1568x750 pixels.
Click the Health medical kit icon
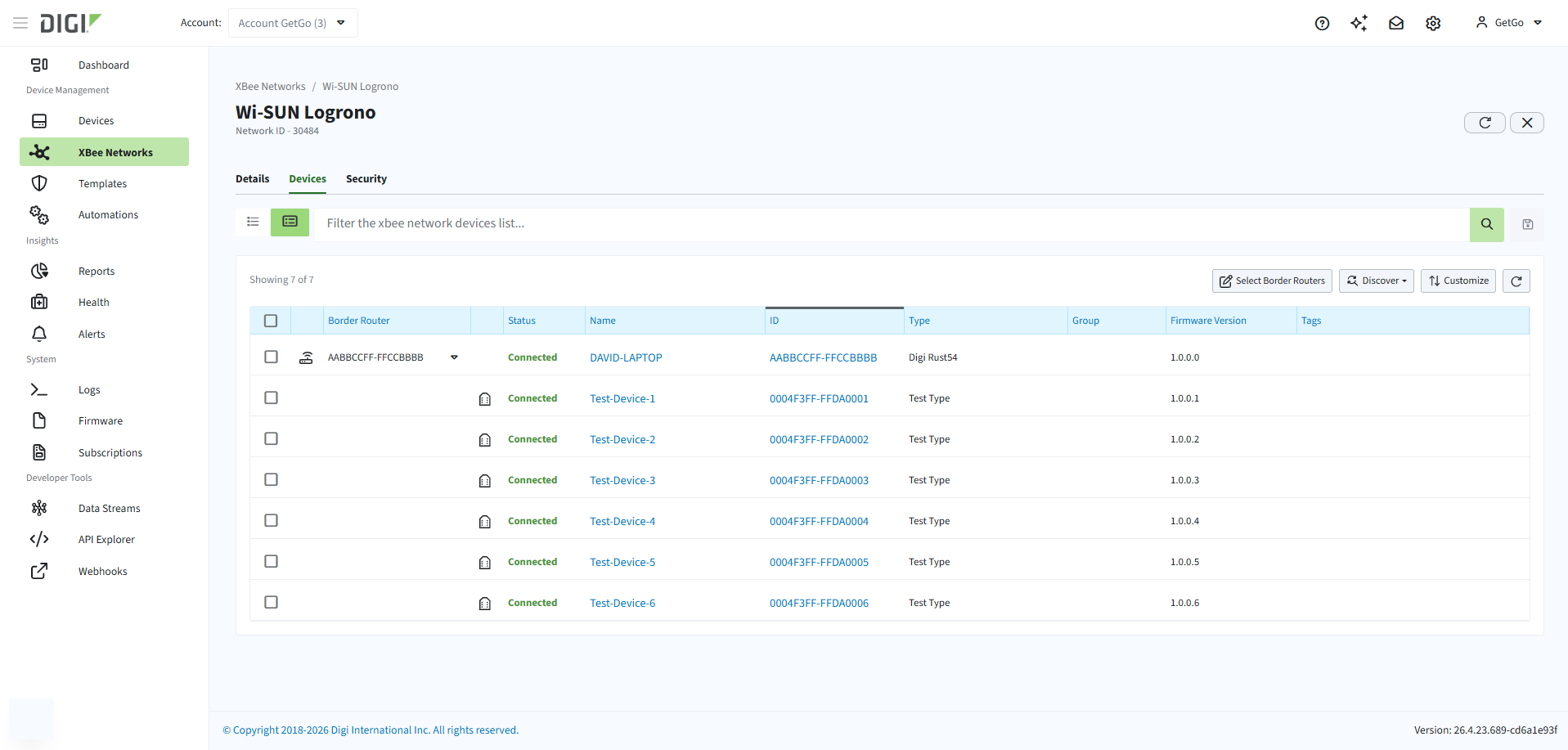(x=39, y=302)
